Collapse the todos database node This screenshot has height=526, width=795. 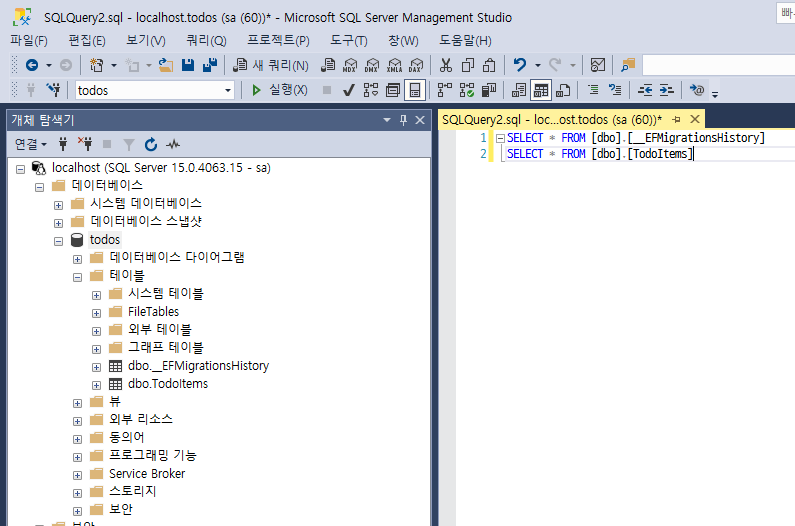tap(59, 240)
